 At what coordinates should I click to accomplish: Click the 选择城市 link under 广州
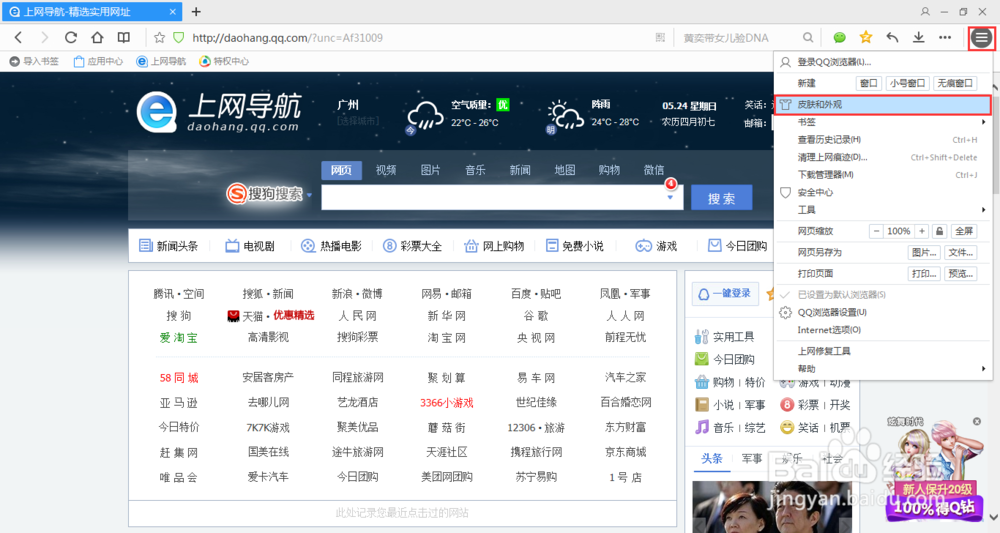point(357,120)
